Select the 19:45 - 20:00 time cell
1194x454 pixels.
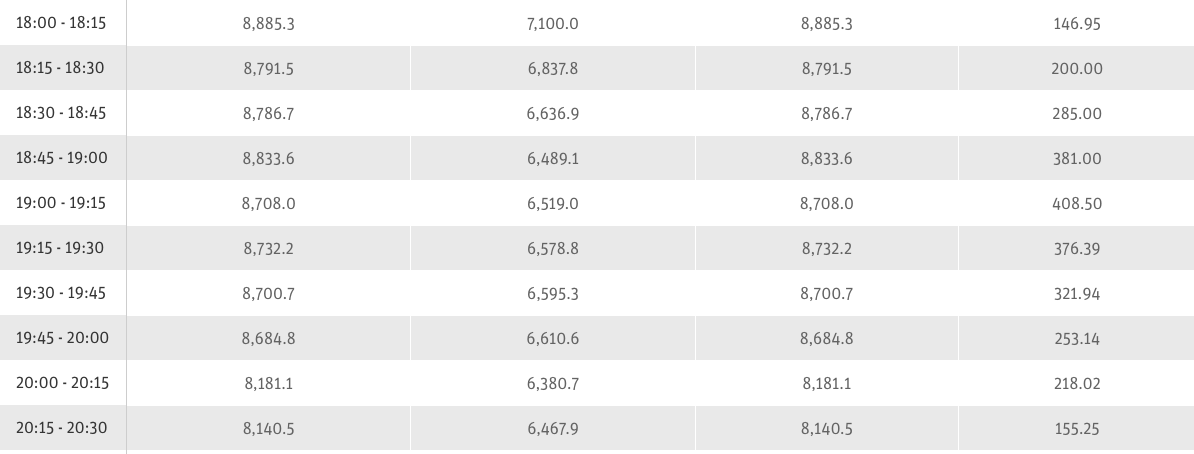(61, 338)
